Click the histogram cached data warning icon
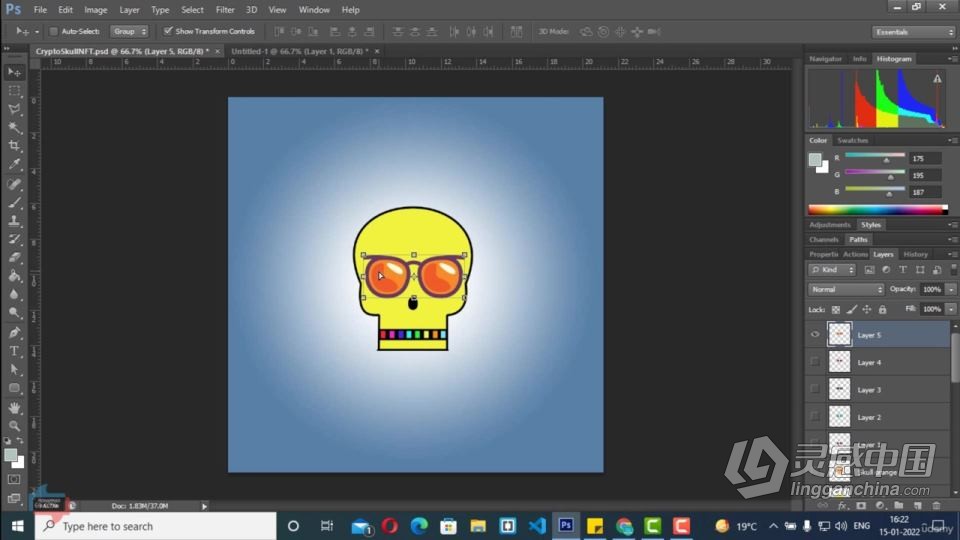This screenshot has height=540, width=960. 937,79
